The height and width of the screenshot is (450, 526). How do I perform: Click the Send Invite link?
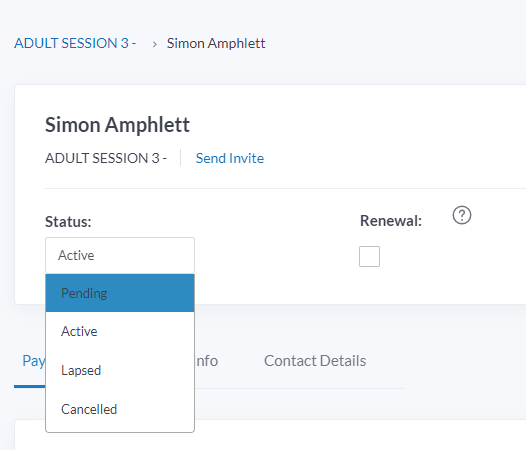[x=230, y=158]
